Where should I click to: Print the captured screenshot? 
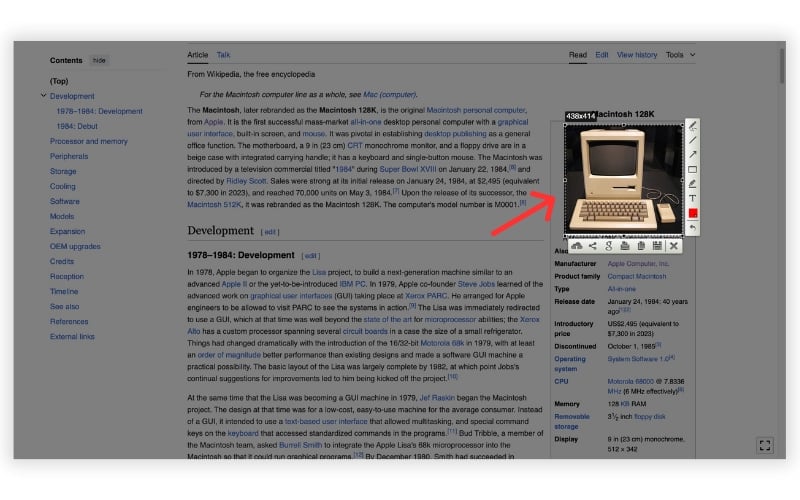[625, 246]
